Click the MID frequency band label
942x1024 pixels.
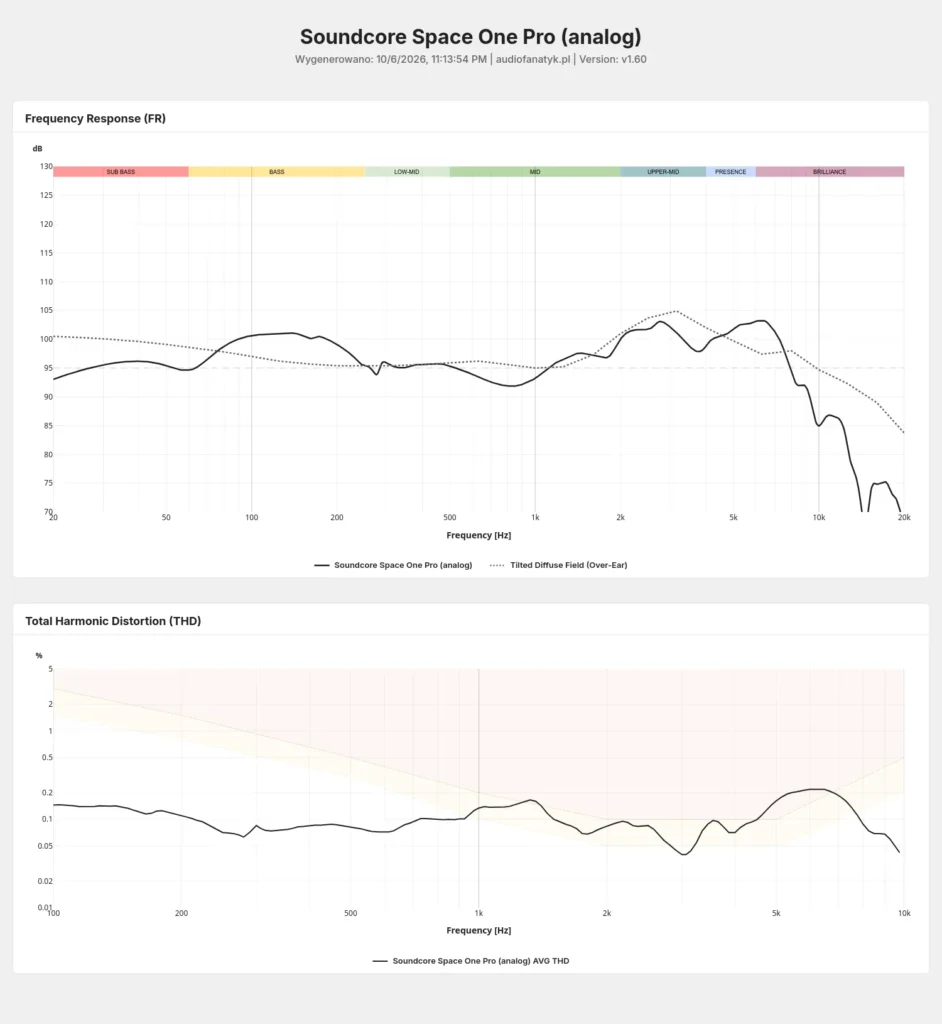(x=535, y=172)
